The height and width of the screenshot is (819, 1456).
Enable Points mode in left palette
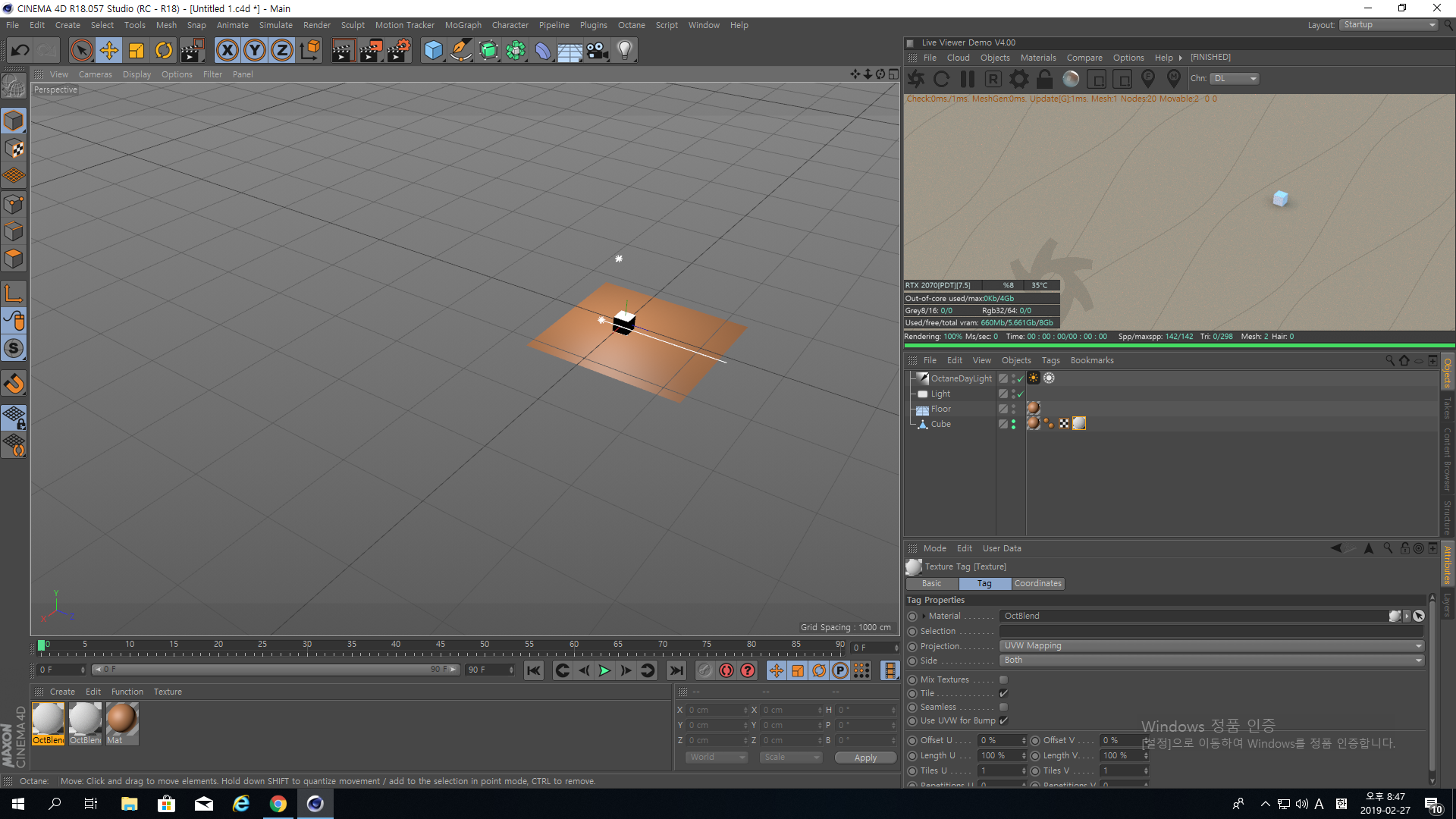(14, 204)
